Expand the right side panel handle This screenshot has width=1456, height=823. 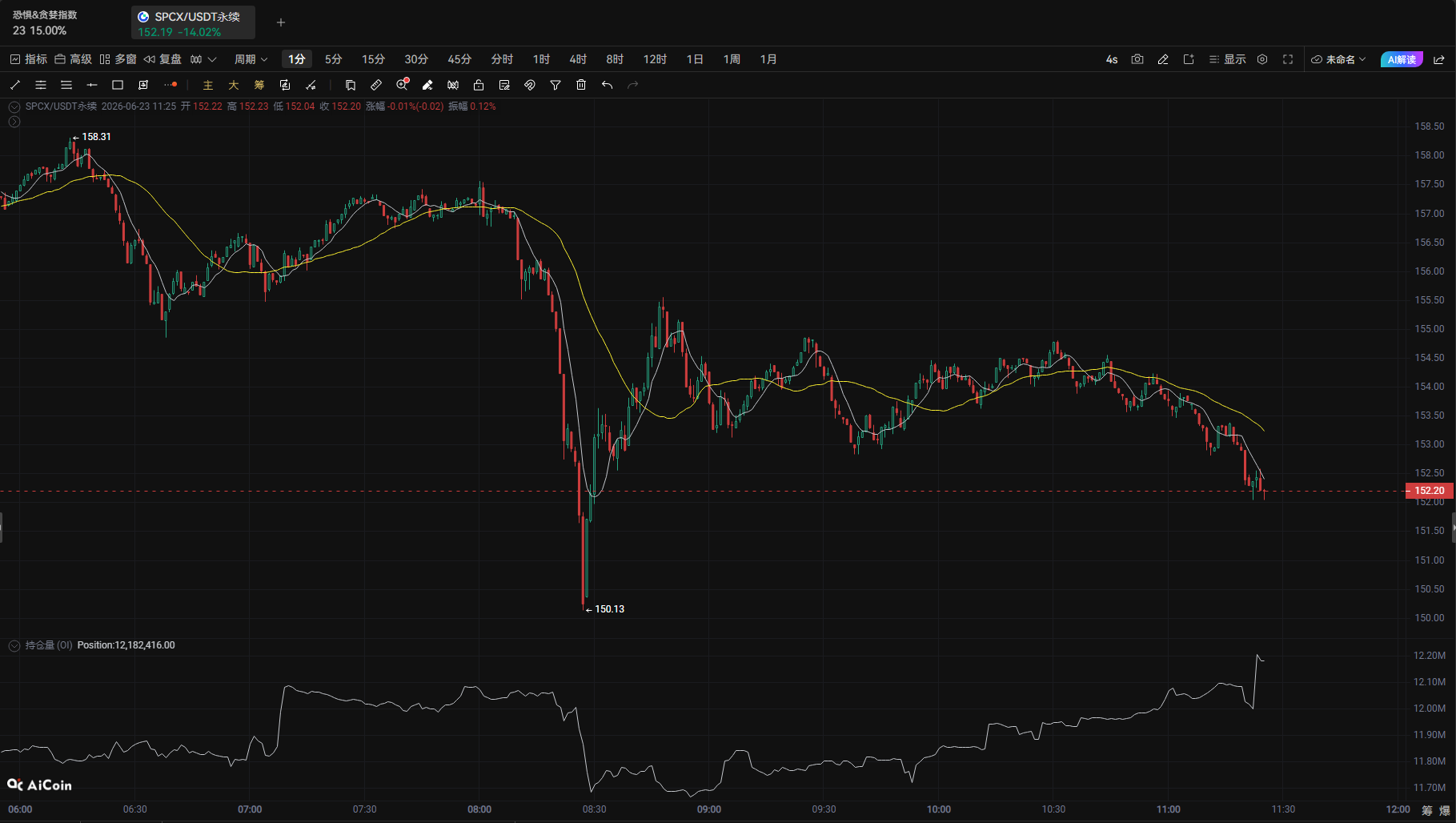tap(1454, 528)
